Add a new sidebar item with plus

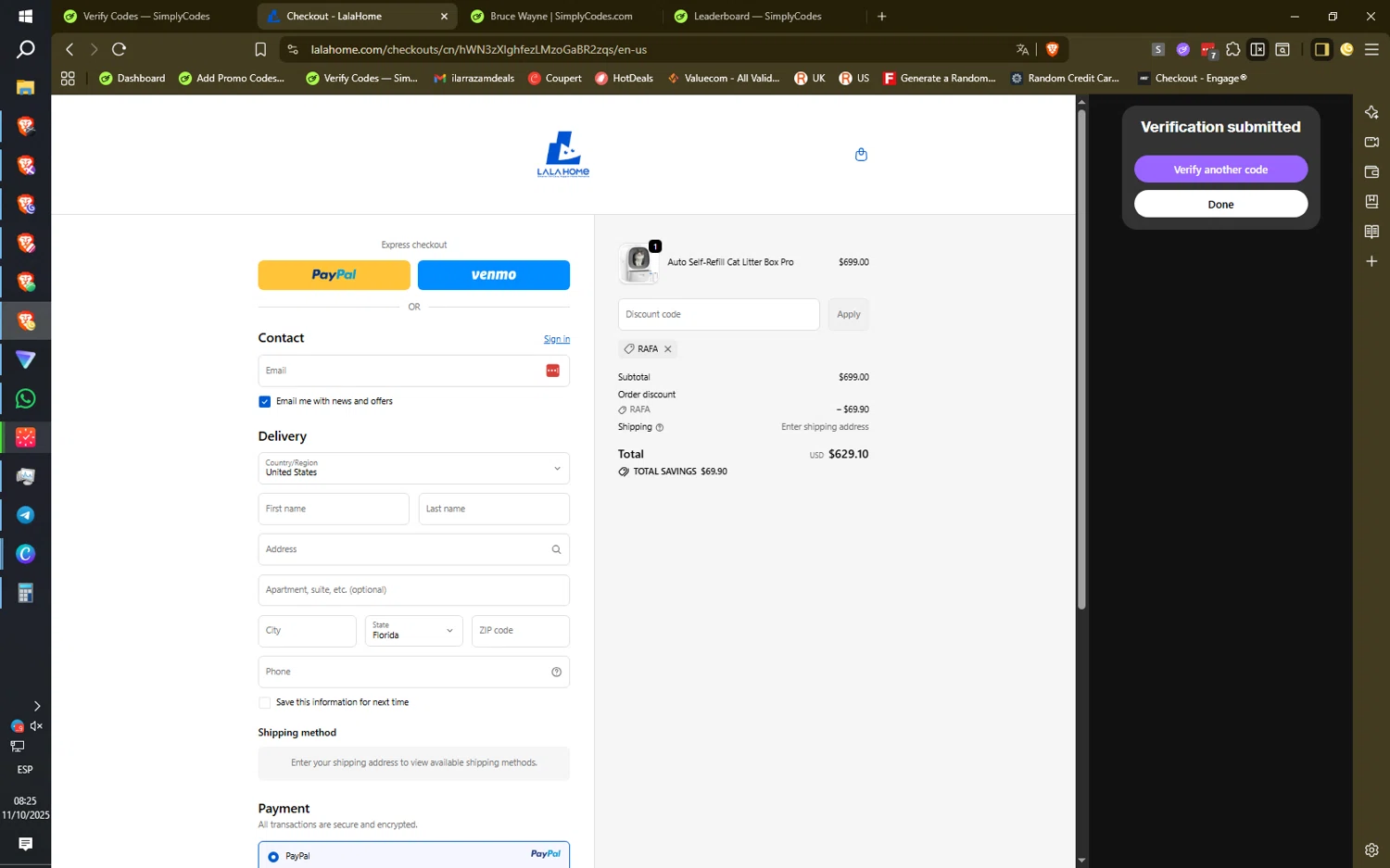click(1371, 261)
